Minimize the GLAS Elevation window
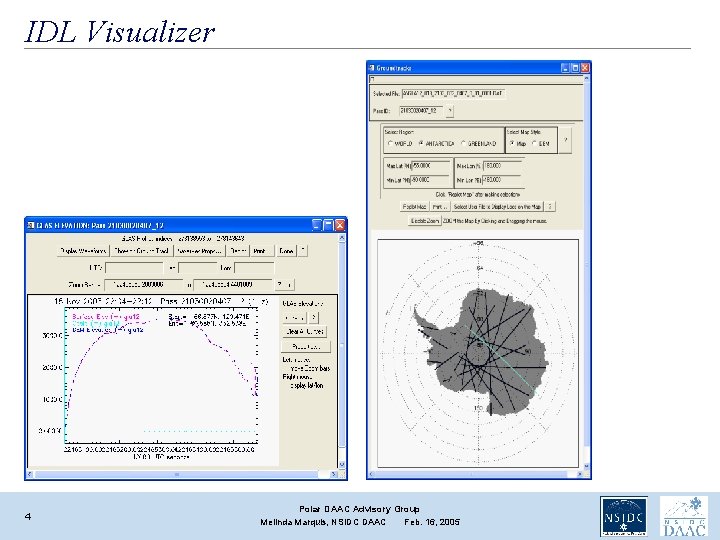Screen dimensions: 720x540 [x=317, y=225]
